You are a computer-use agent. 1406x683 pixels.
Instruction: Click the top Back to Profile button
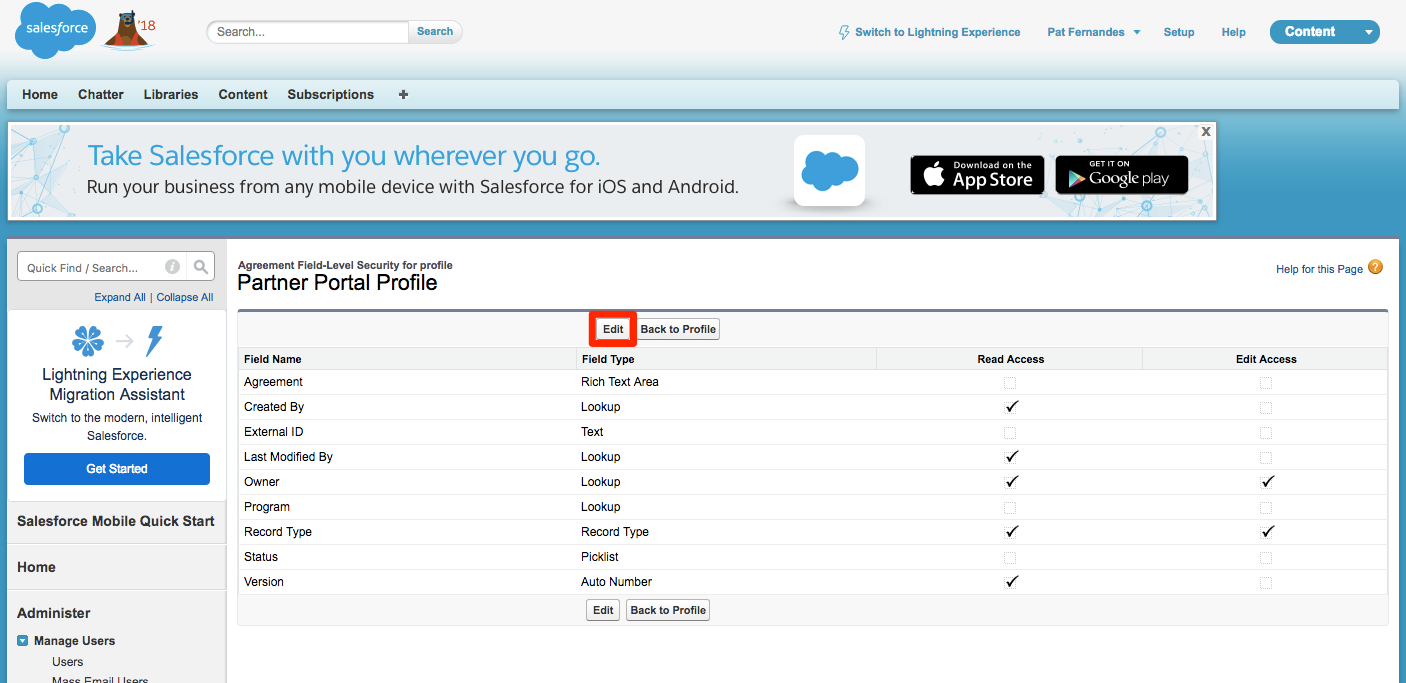point(678,329)
